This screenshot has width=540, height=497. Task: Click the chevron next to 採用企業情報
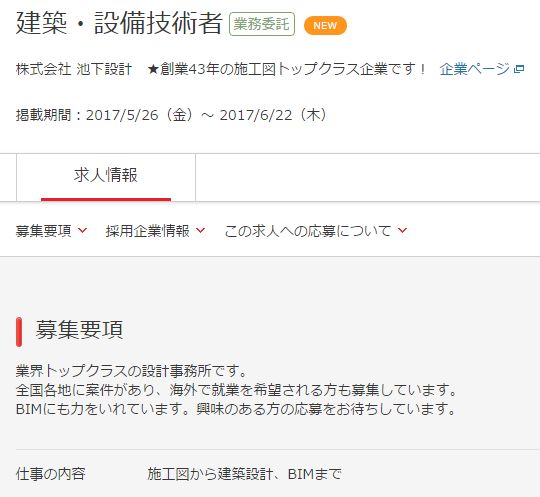coord(201,230)
